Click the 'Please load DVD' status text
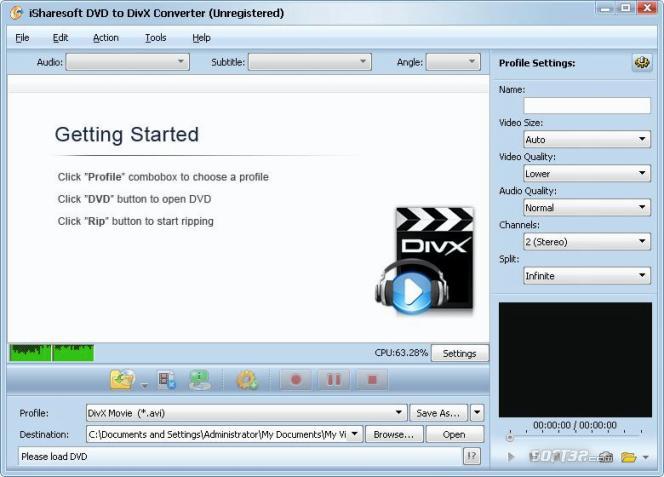664x477 pixels. tap(54, 457)
